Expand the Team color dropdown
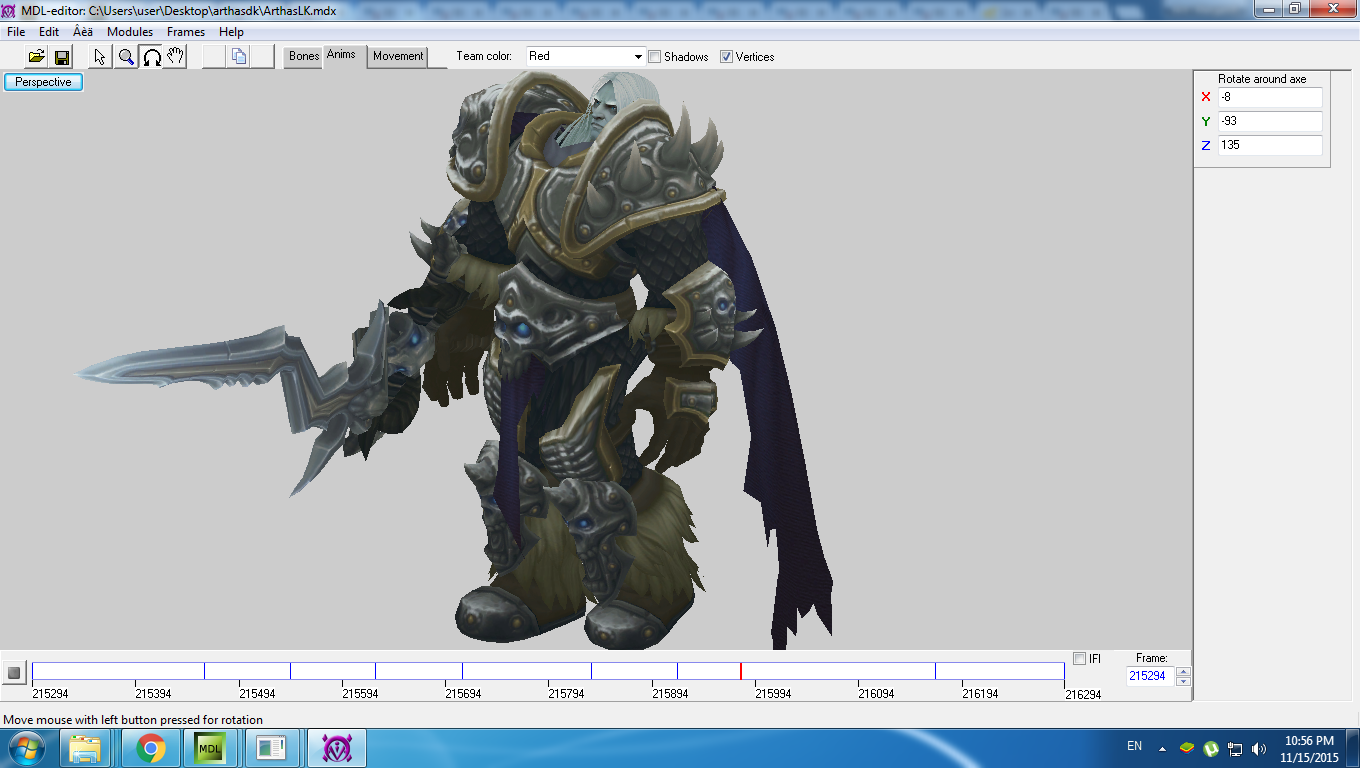1360x768 pixels. tap(639, 56)
